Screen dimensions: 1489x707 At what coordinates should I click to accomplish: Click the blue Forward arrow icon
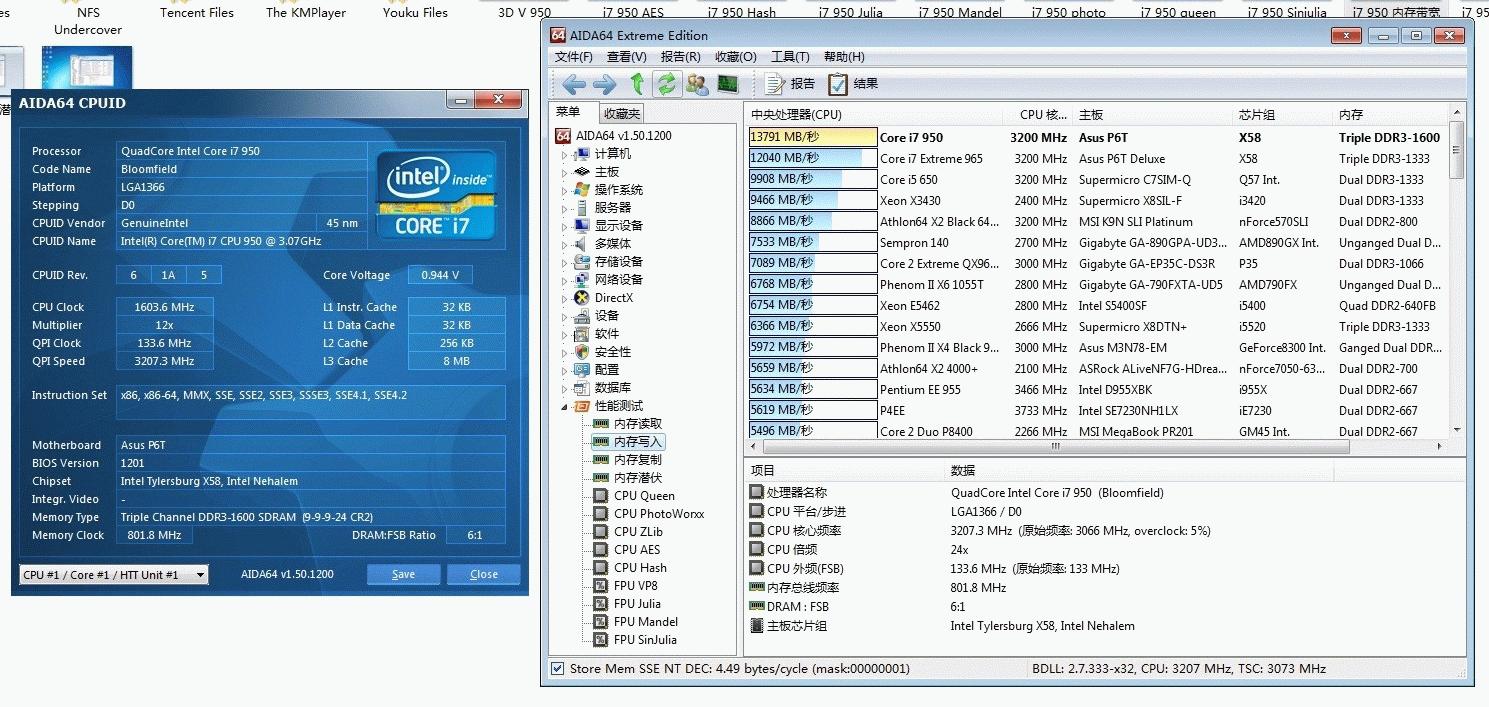[x=604, y=84]
